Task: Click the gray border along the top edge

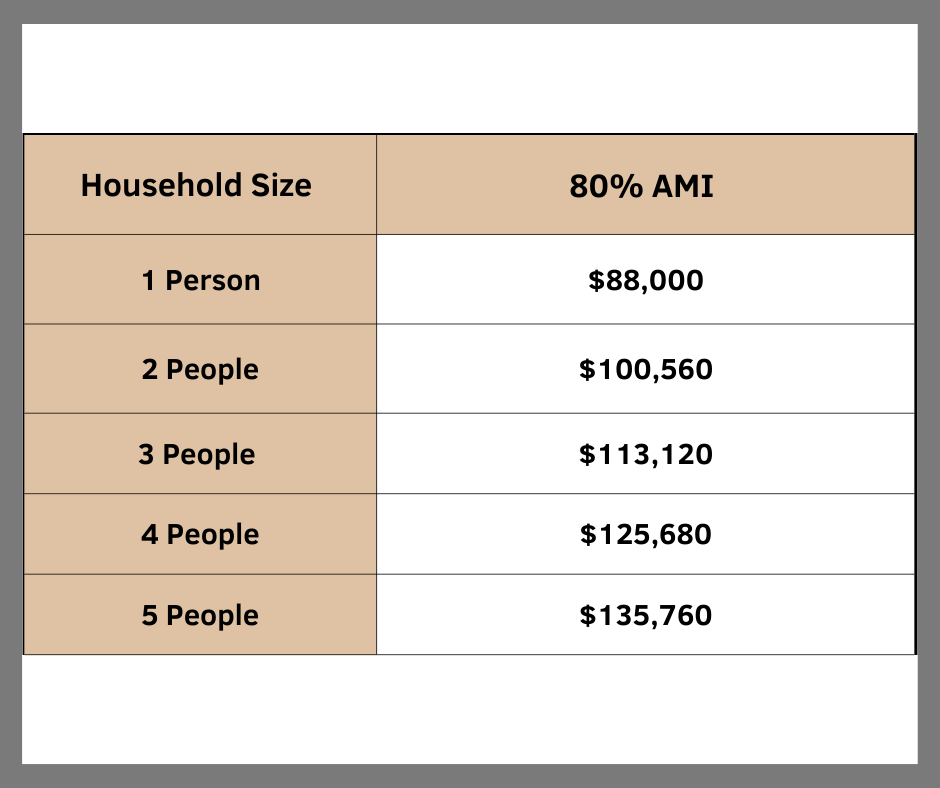Action: (470, 11)
